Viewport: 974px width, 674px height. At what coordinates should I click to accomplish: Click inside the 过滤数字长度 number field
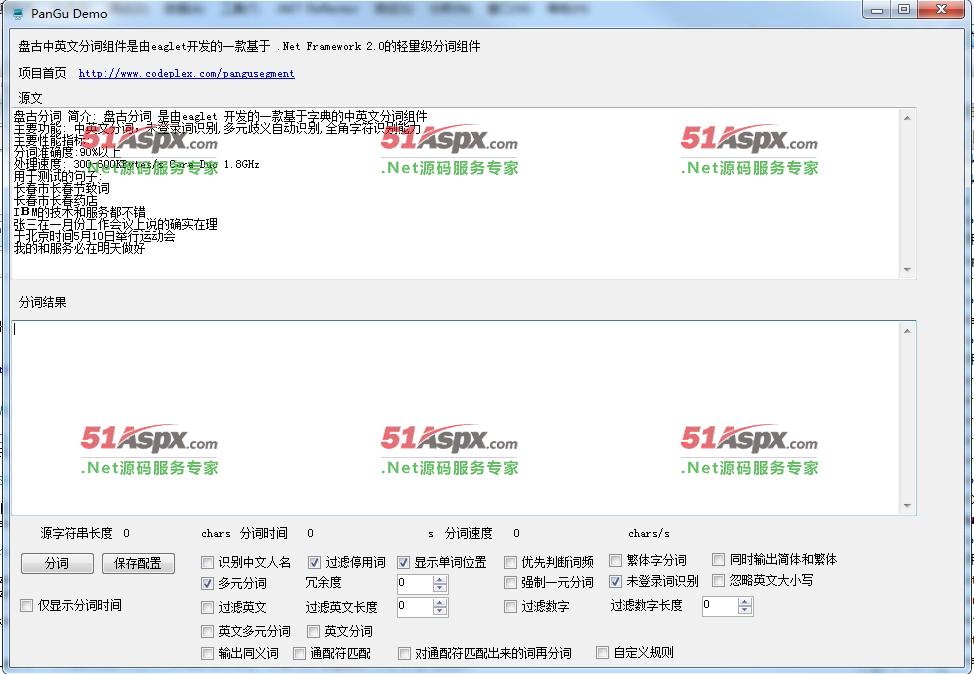[721, 606]
